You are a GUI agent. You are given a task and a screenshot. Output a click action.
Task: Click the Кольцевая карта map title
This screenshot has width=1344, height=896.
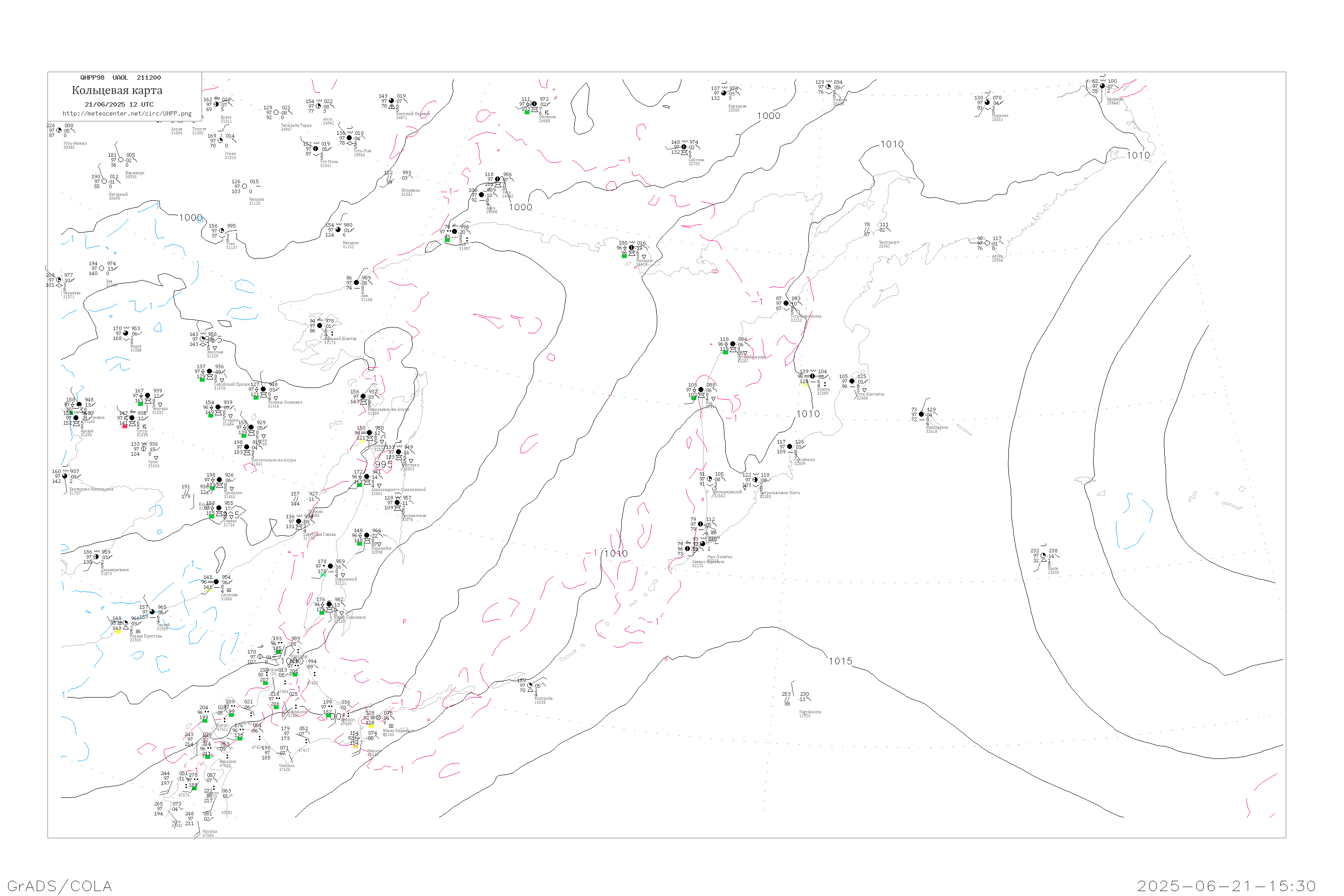pyautogui.click(x=117, y=90)
